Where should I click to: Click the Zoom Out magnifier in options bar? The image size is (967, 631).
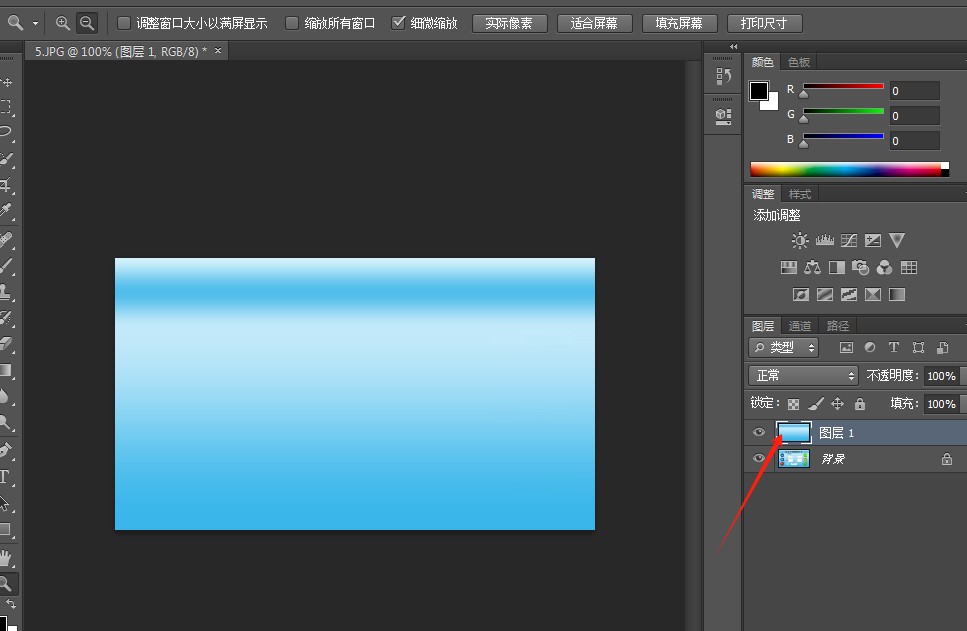(x=87, y=23)
